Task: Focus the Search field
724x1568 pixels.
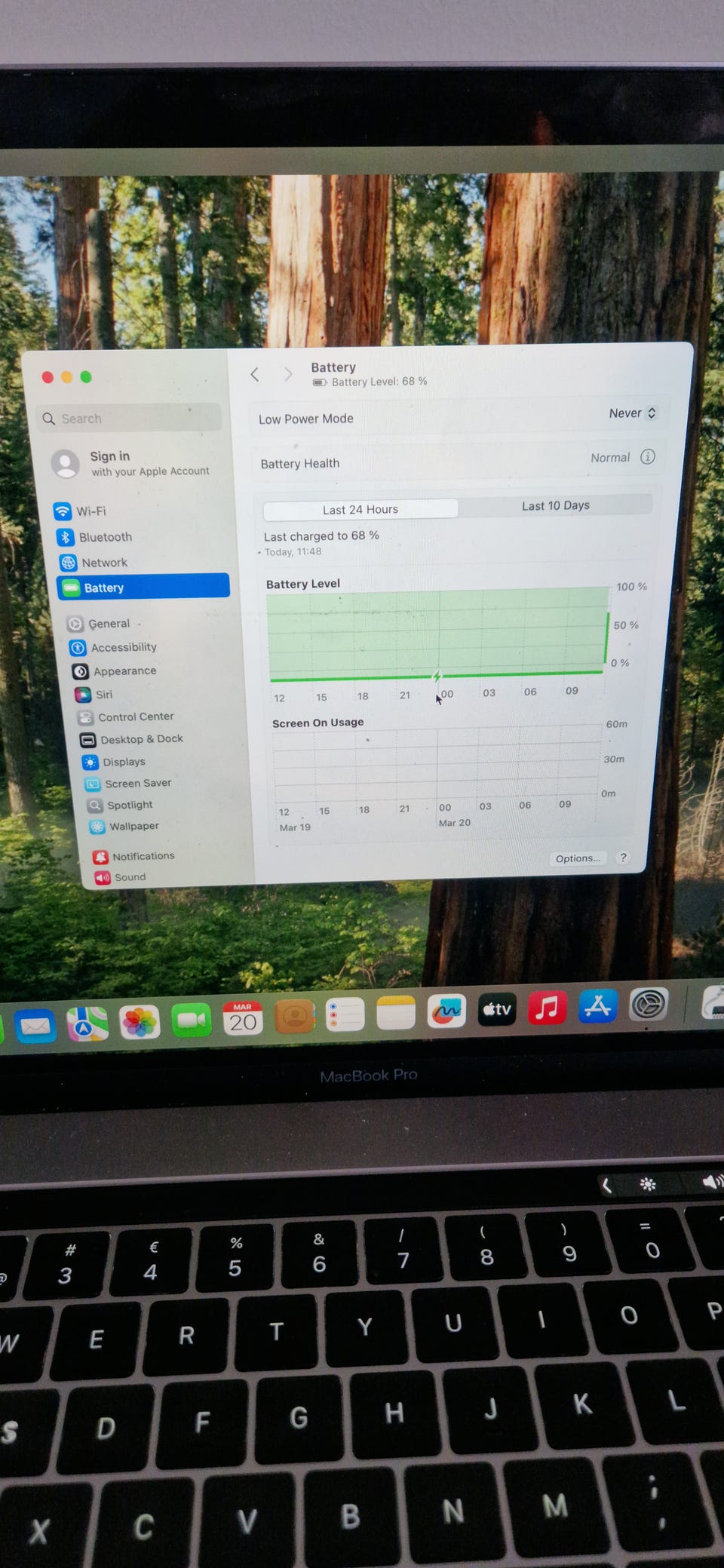Action: (129, 419)
